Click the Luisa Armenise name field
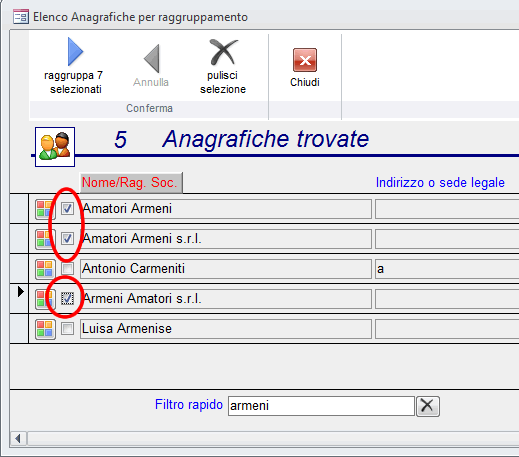Viewport: 519px width, 457px height. tap(226, 329)
